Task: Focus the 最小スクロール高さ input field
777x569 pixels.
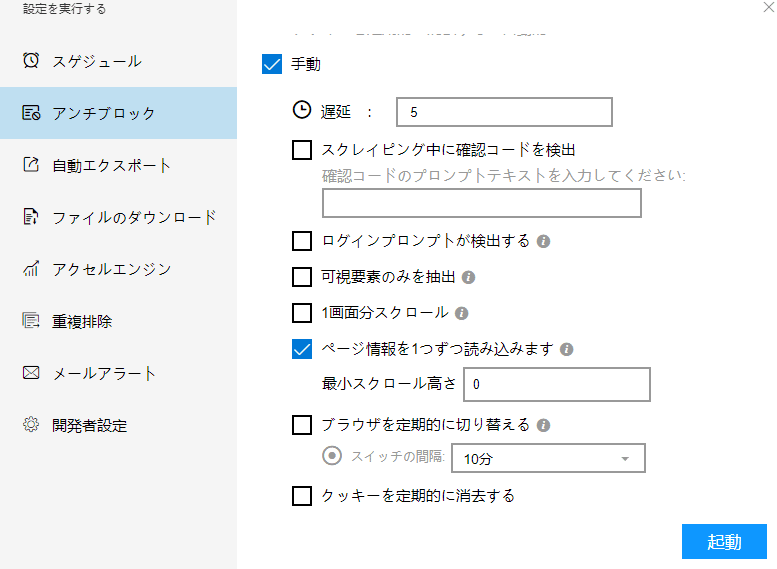Action: pos(556,384)
